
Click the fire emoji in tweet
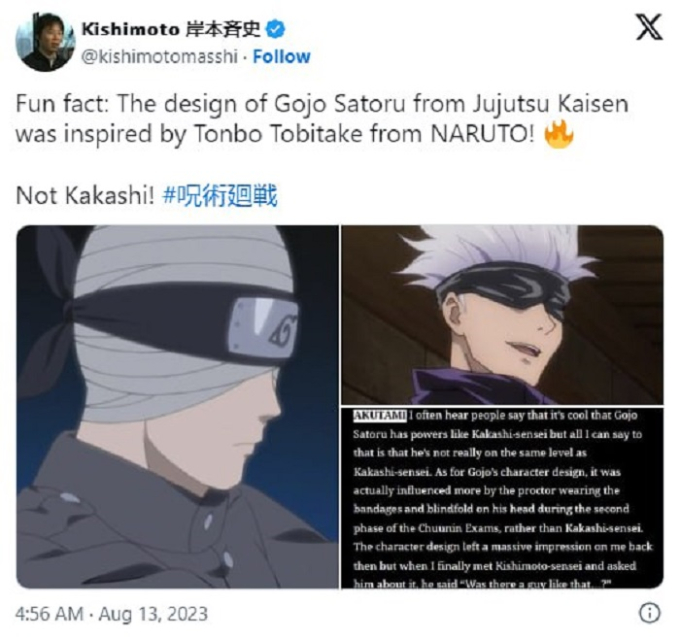click(559, 134)
